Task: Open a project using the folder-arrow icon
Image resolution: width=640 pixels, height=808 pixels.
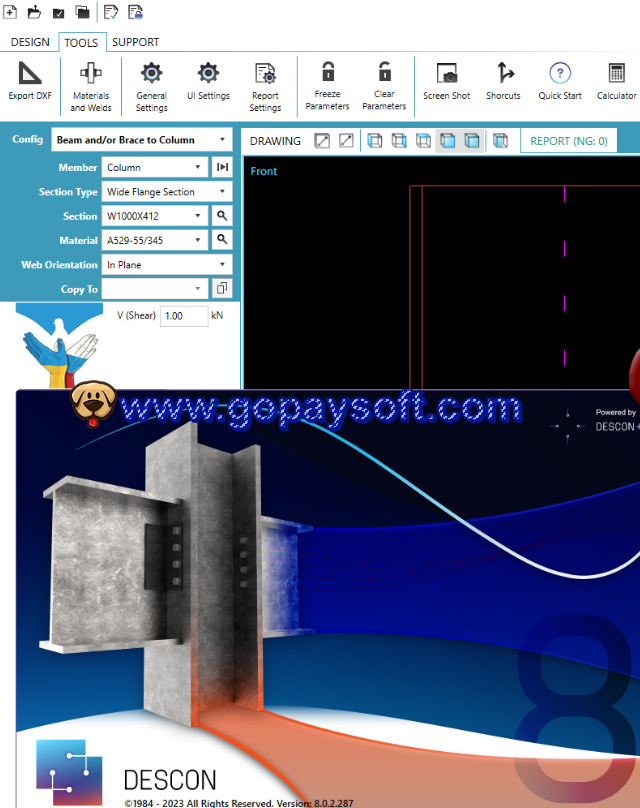Action: pyautogui.click(x=35, y=12)
